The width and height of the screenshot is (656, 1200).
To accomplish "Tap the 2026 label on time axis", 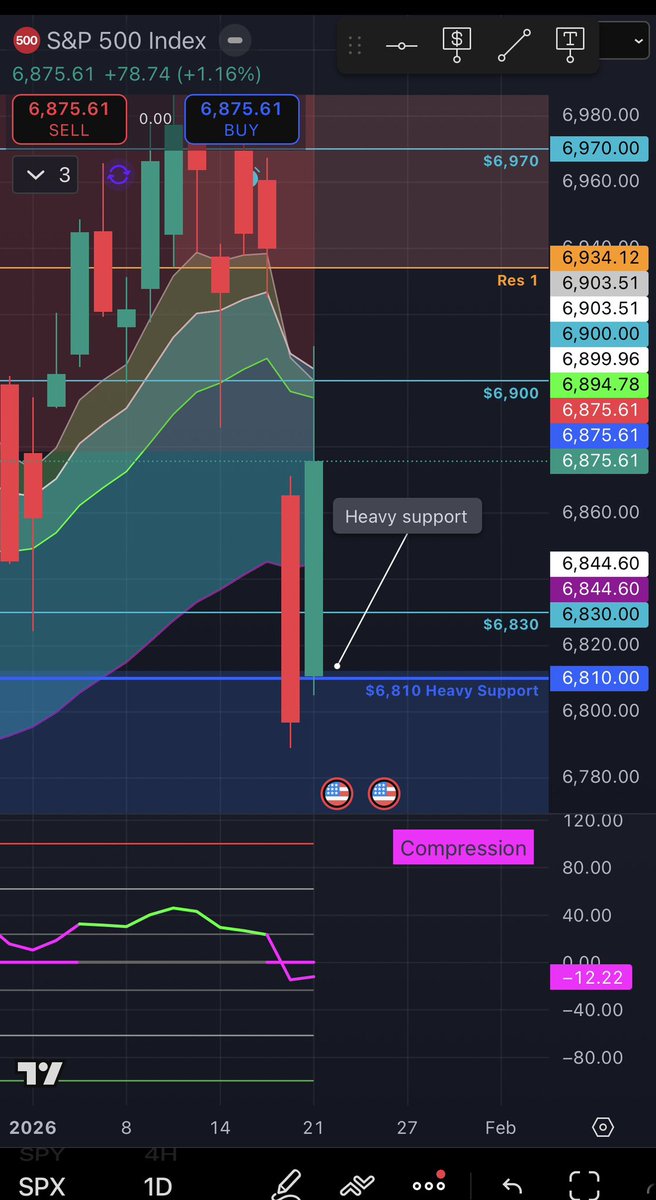I will (x=32, y=1127).
